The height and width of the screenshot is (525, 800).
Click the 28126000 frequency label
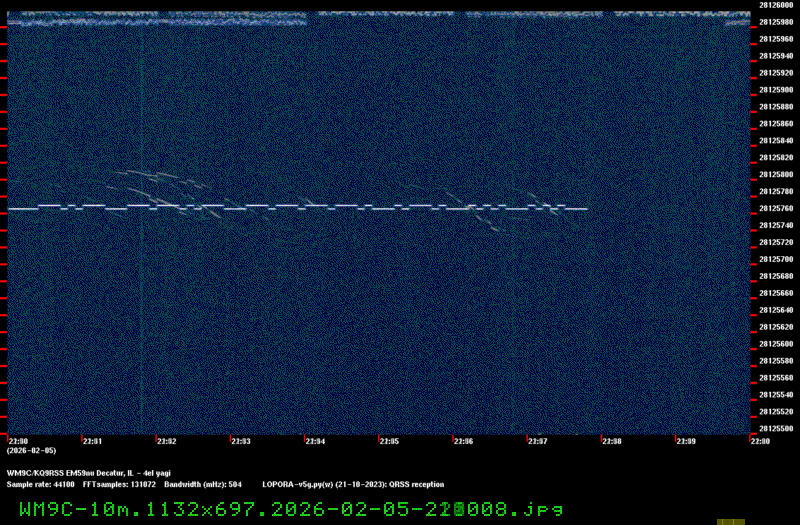776,5
